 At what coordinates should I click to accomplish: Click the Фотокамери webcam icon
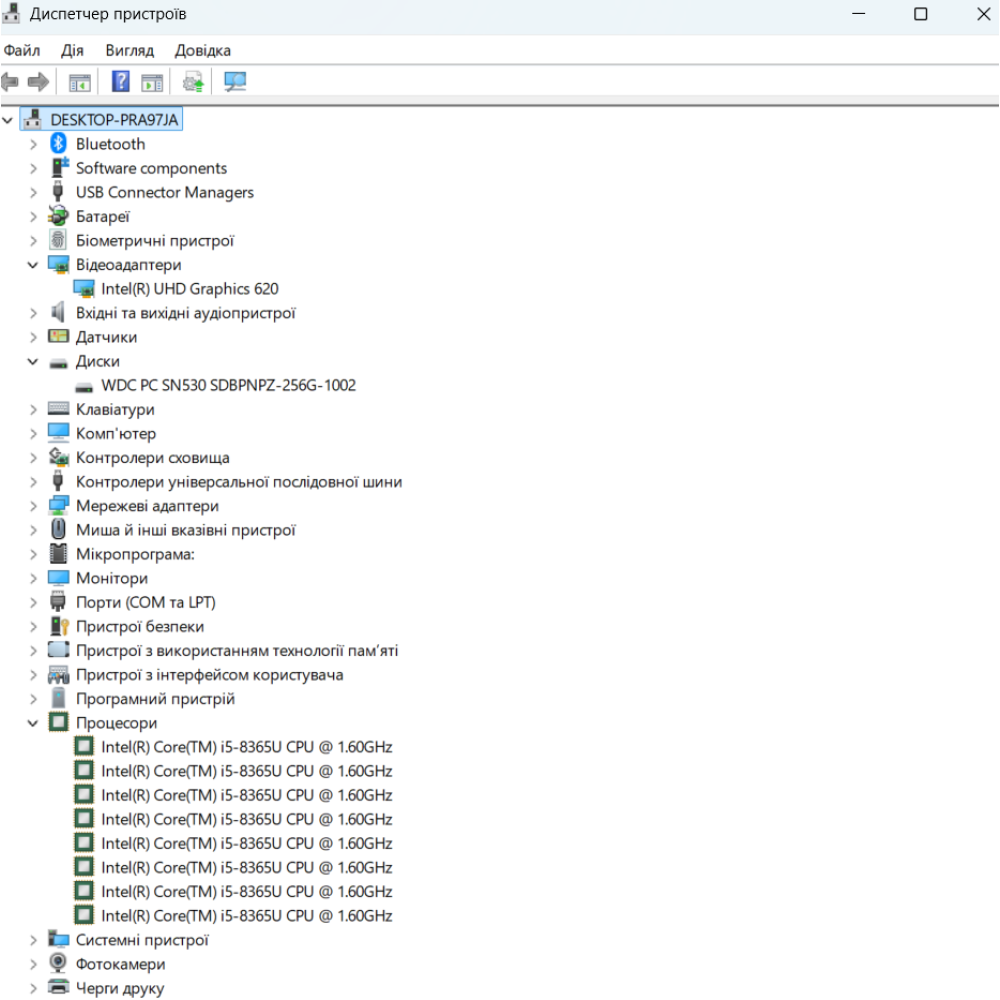pyautogui.click(x=58, y=964)
